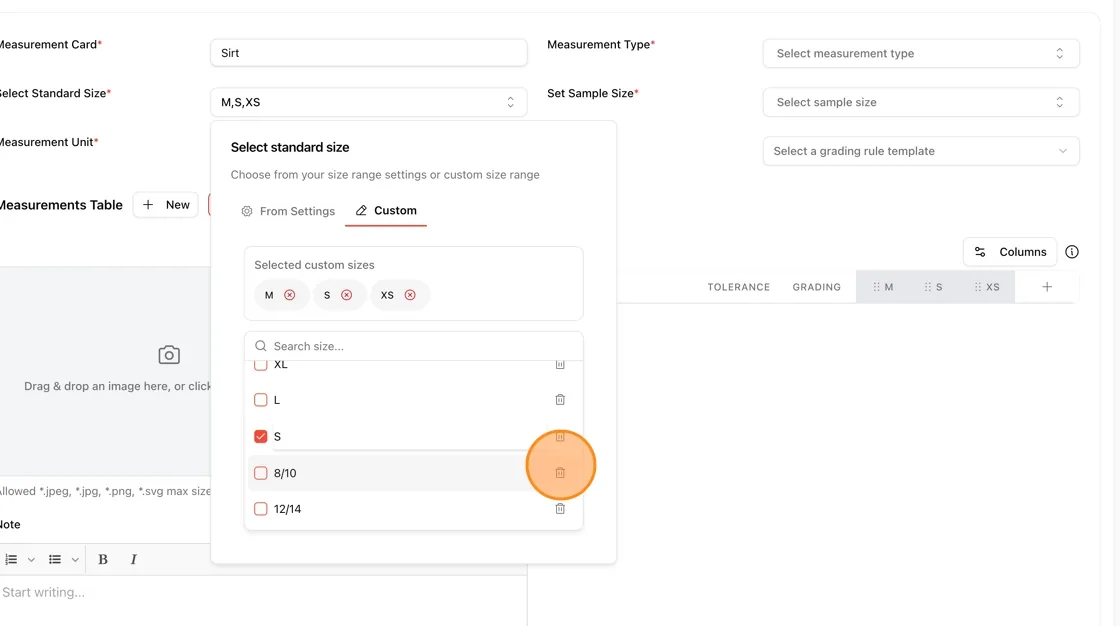Toggle bold formatting in note editor
Screen dimensions: 1120x626
coord(102,560)
